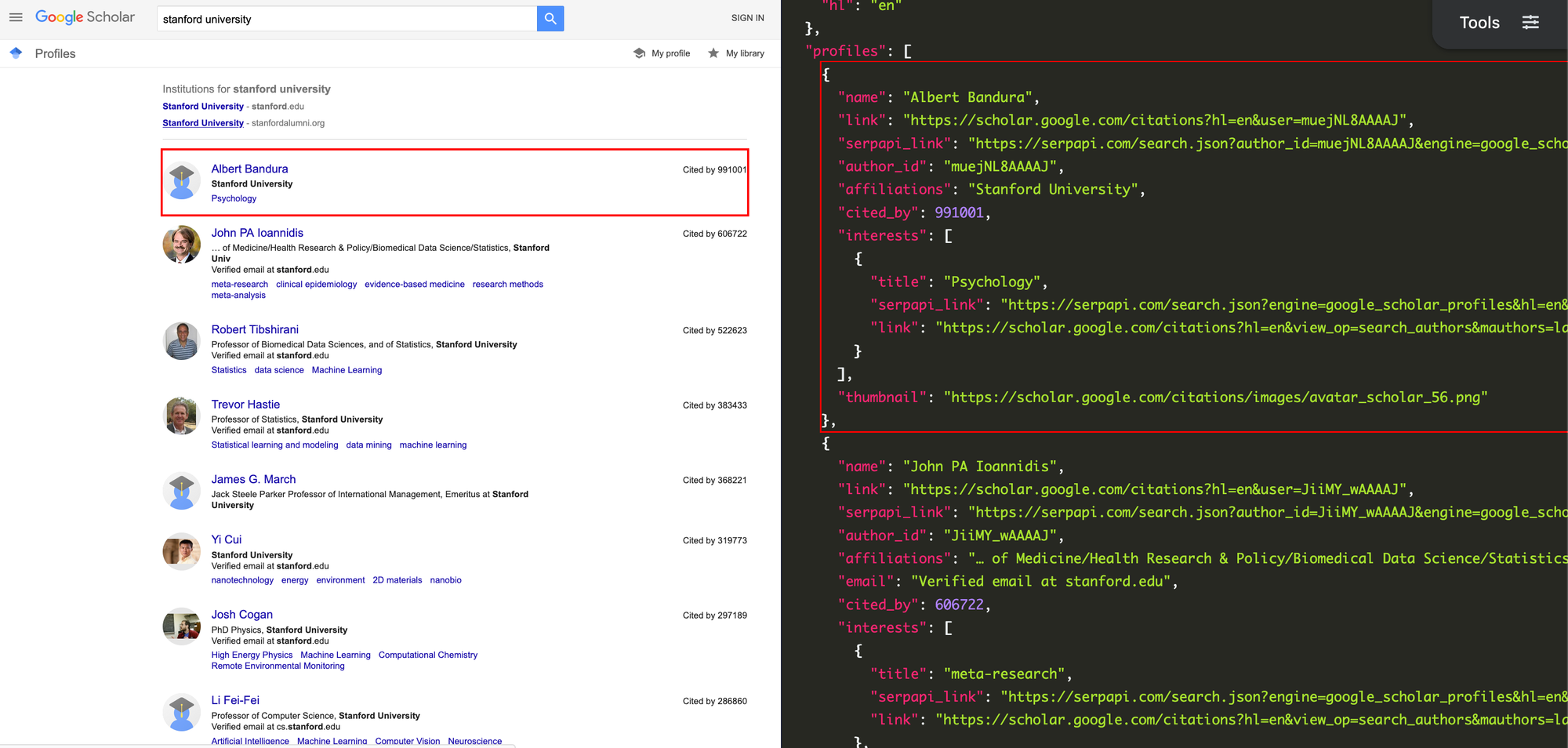Select the research methods interest tag
This screenshot has width=1568, height=748.
(x=507, y=285)
